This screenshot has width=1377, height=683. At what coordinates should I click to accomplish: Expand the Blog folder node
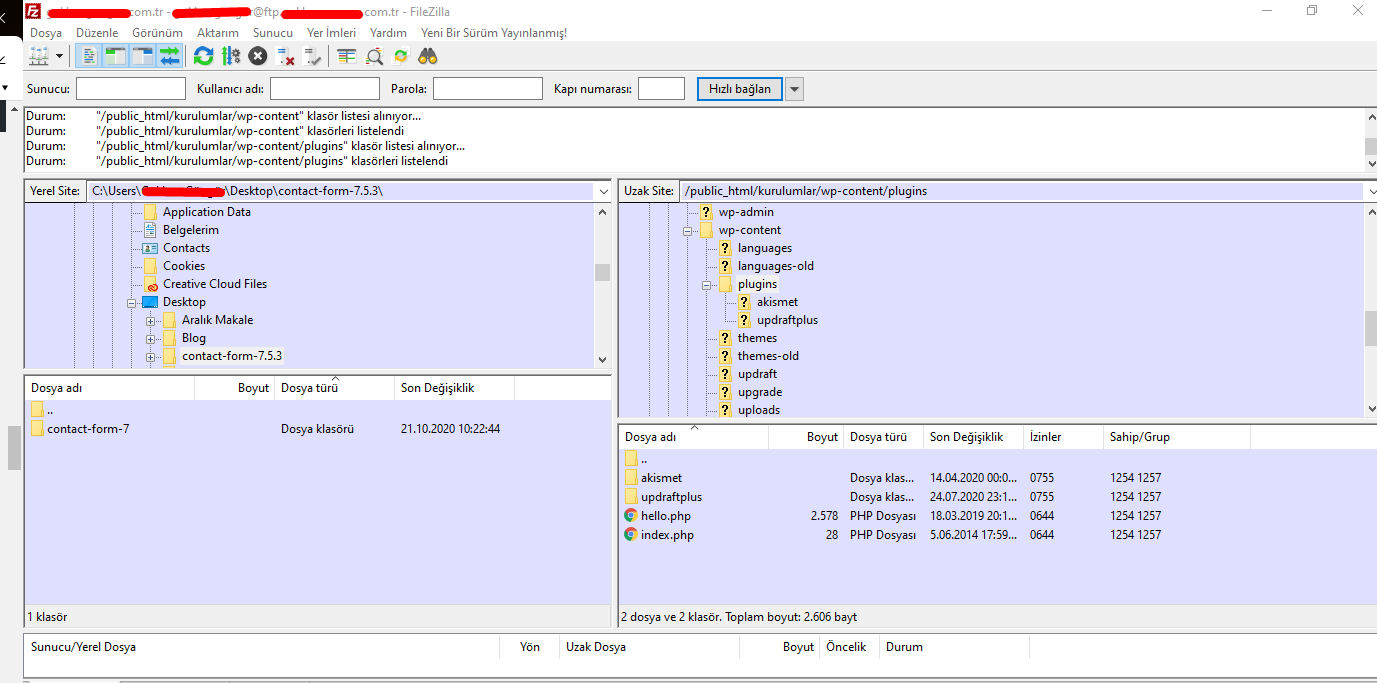151,338
